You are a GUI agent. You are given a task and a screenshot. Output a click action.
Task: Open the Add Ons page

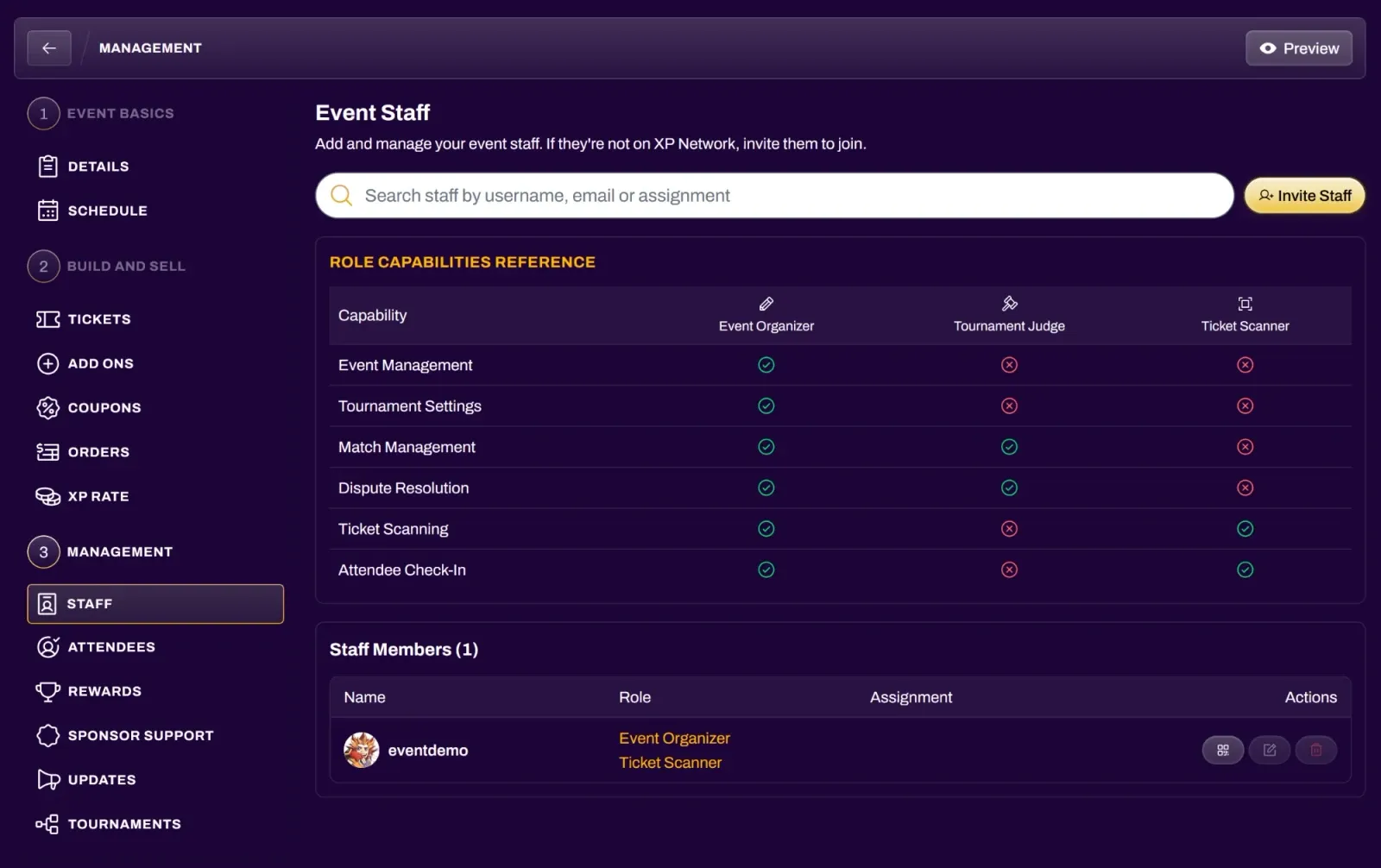[x=85, y=363]
